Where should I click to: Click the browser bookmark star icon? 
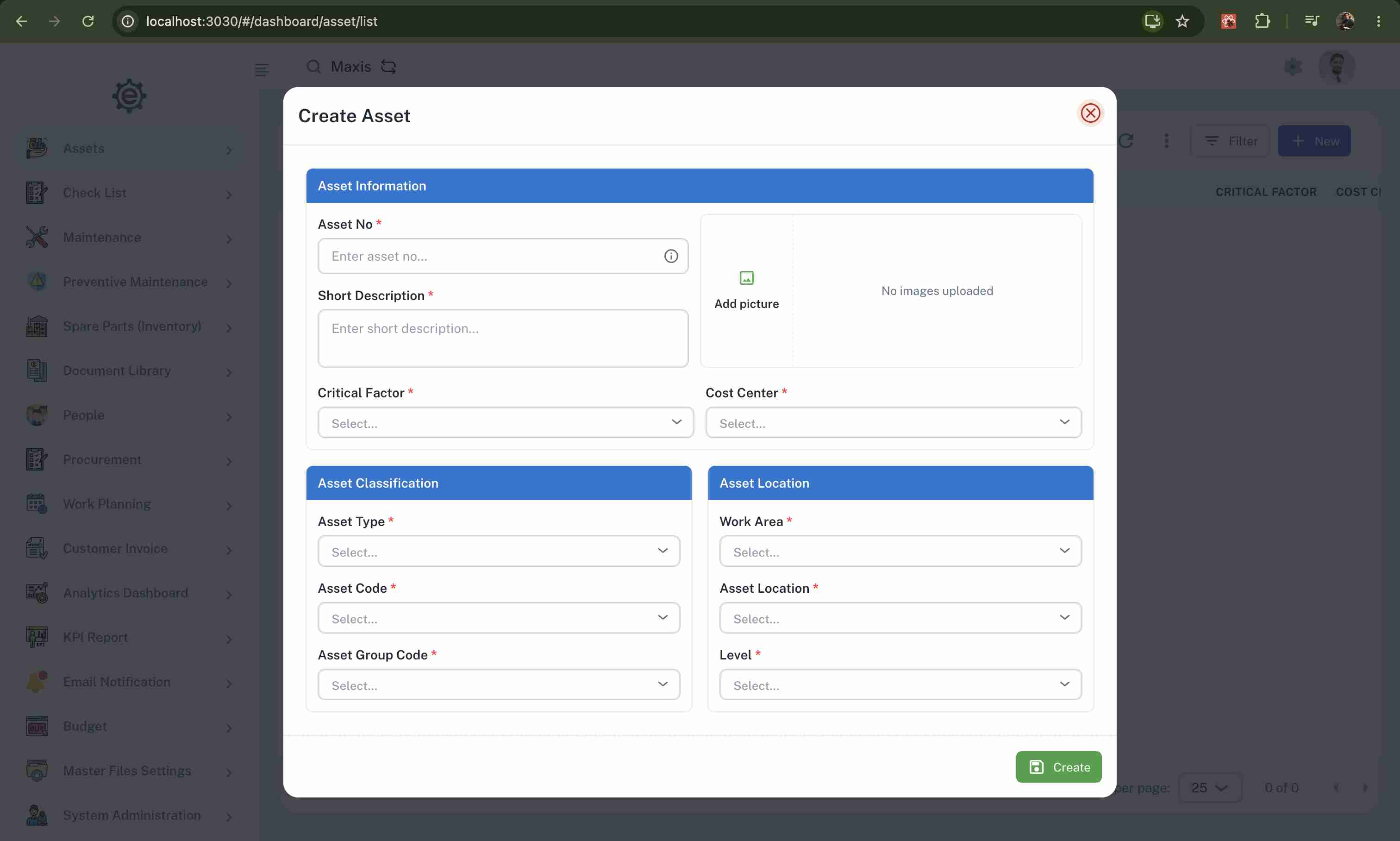[1182, 22]
